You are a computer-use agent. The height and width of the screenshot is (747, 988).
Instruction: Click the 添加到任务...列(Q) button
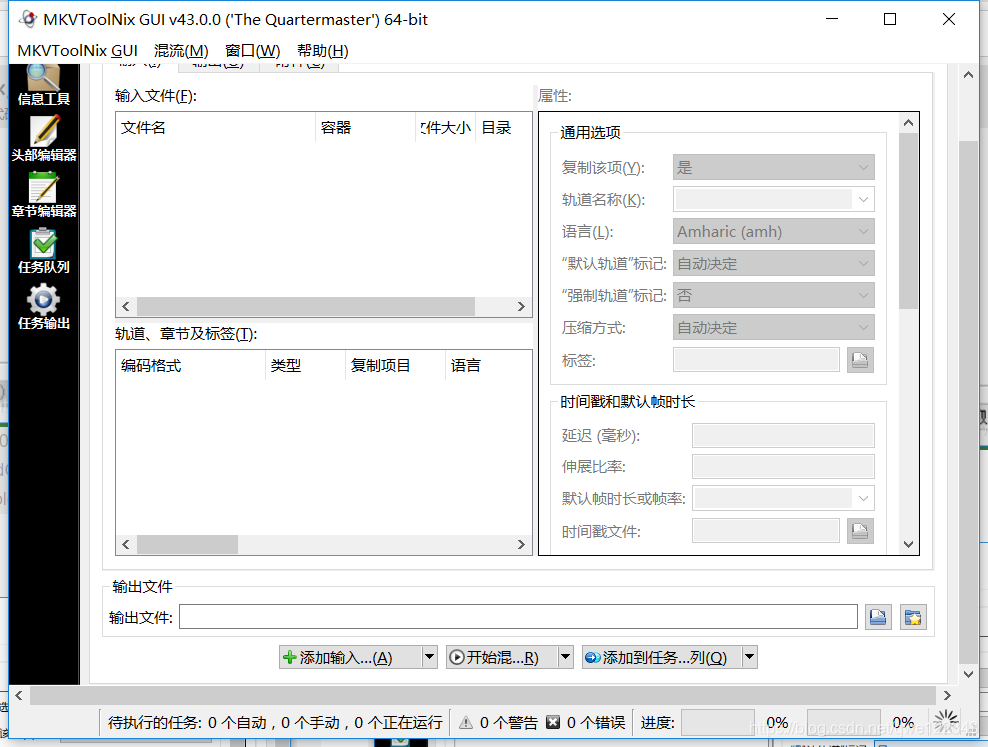[662, 657]
